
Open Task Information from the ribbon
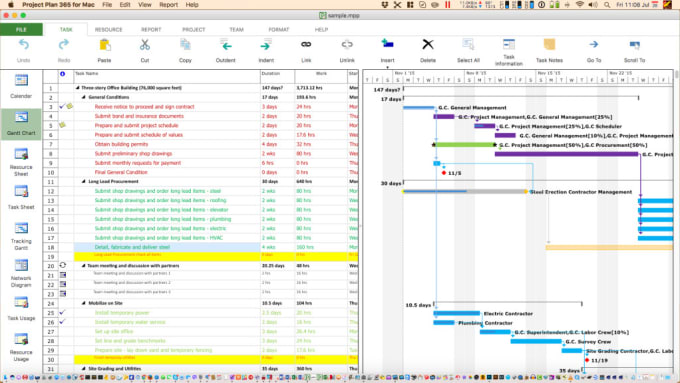pyautogui.click(x=508, y=52)
